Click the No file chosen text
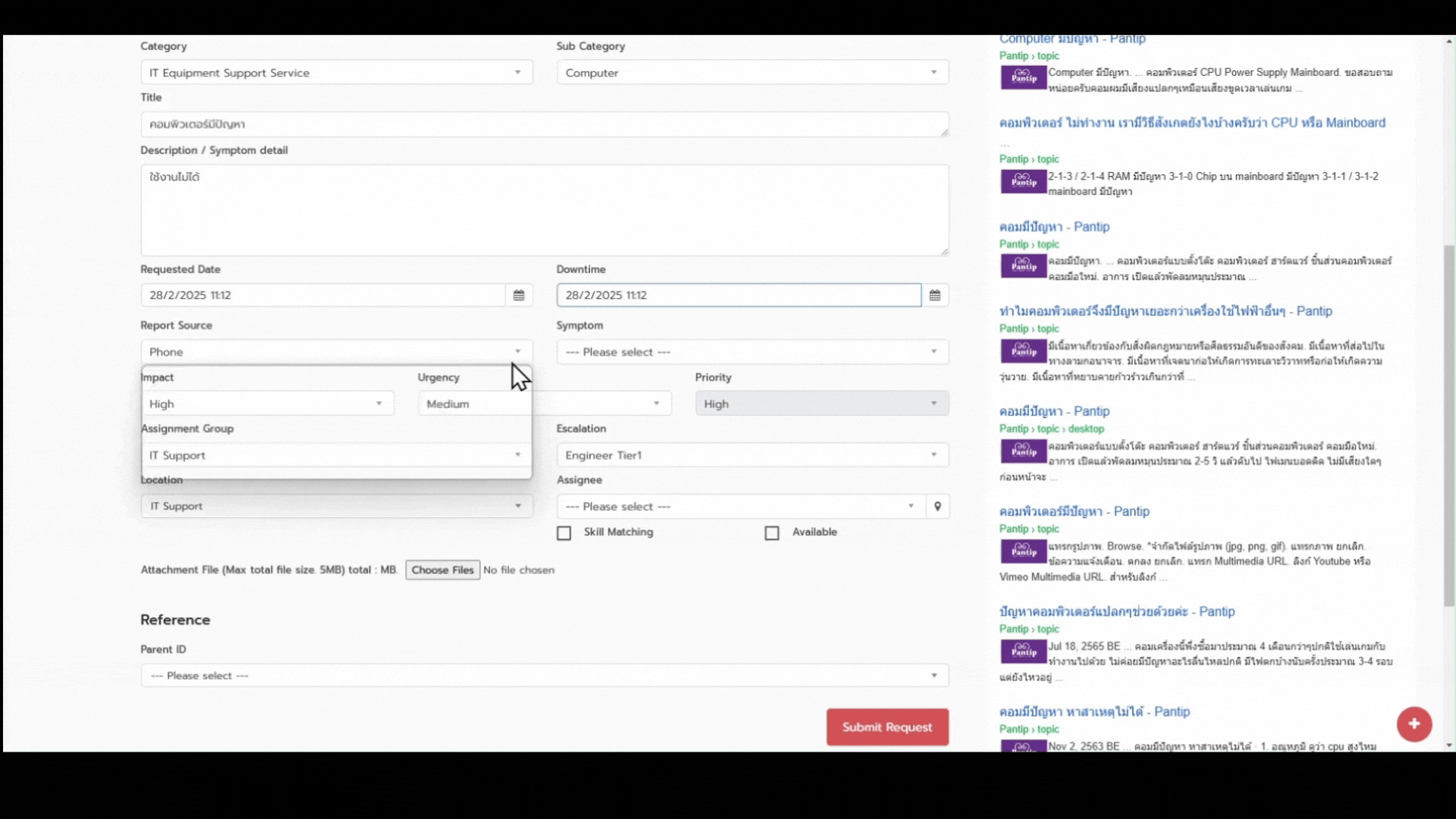Screen dimensions: 1456x819 coord(519,570)
